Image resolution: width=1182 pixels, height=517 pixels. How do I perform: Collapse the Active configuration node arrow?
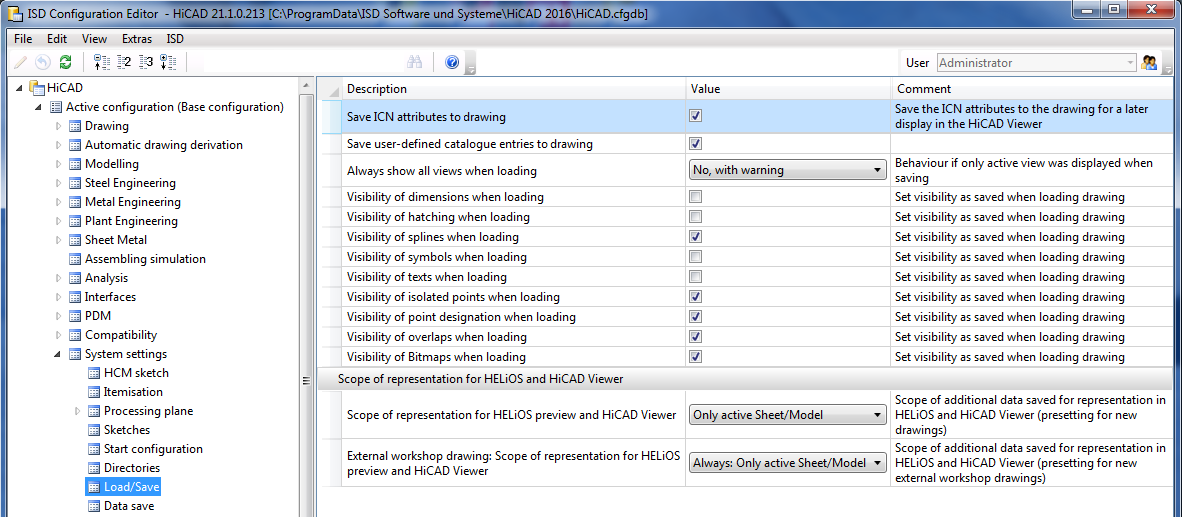(x=40, y=107)
